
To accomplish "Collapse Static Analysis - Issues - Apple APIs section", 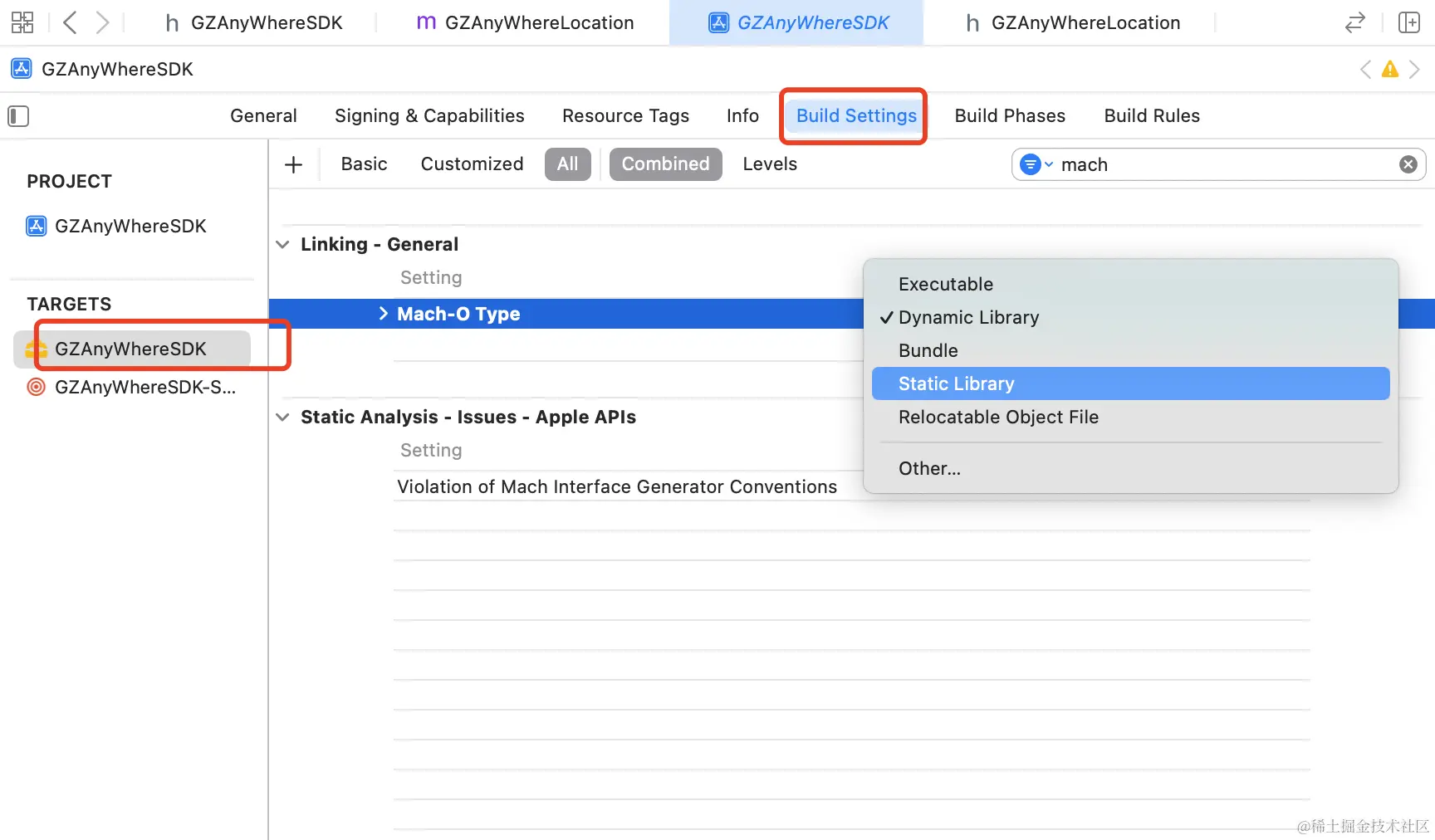I will point(283,417).
